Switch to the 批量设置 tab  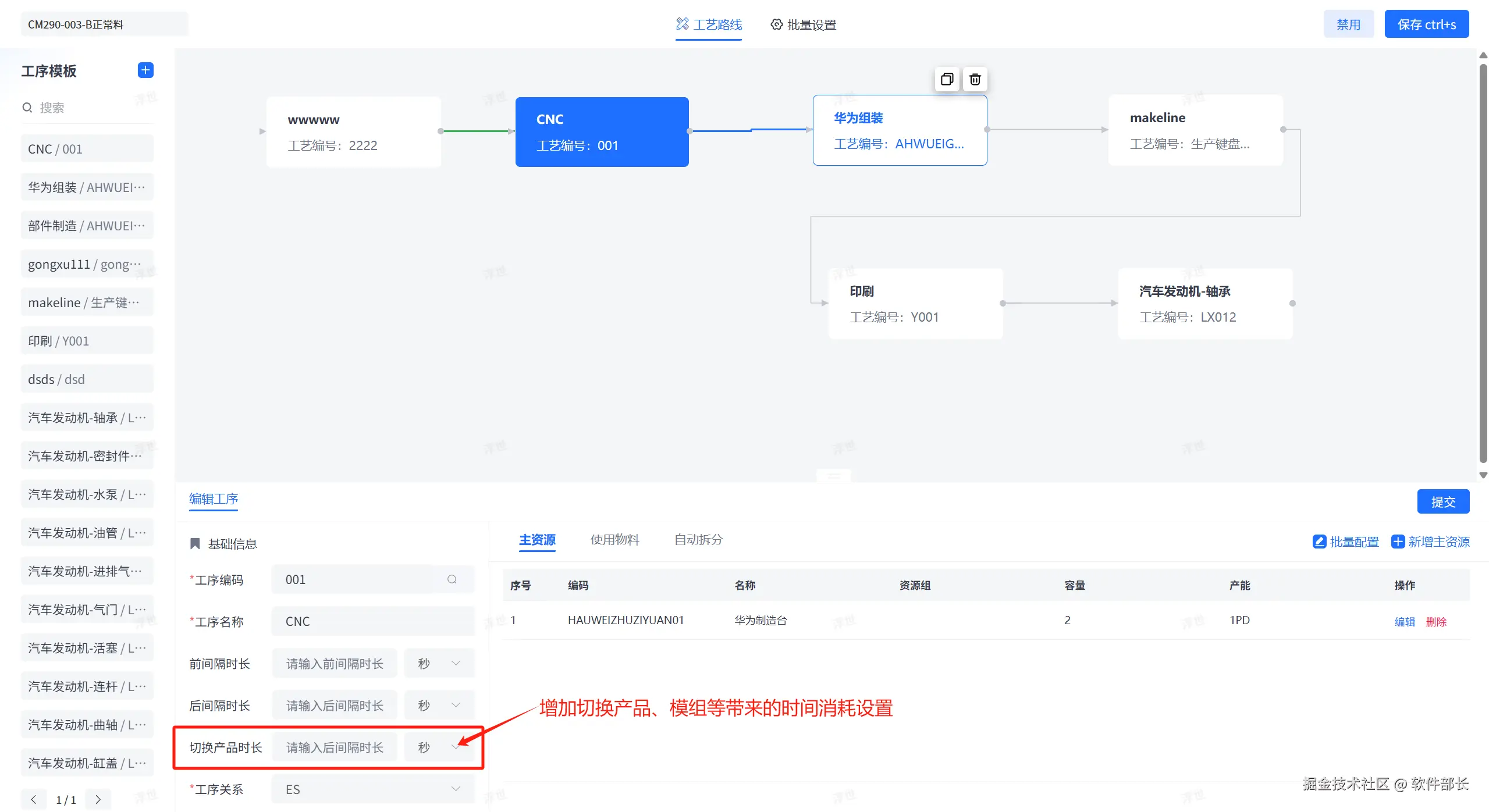(804, 24)
